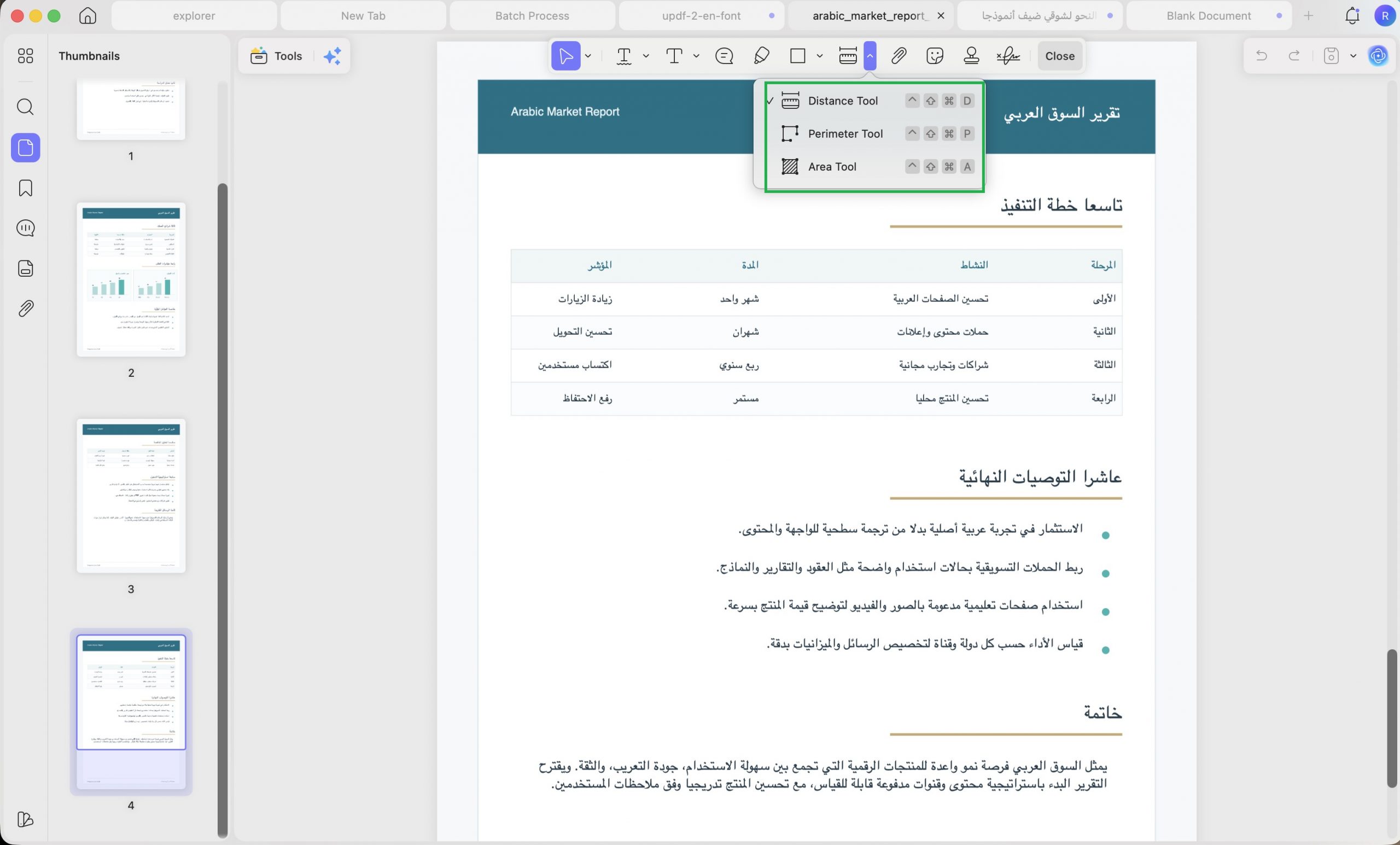Image resolution: width=1400 pixels, height=845 pixels.
Task: Select the paperclip attachment tool
Action: [x=899, y=56]
